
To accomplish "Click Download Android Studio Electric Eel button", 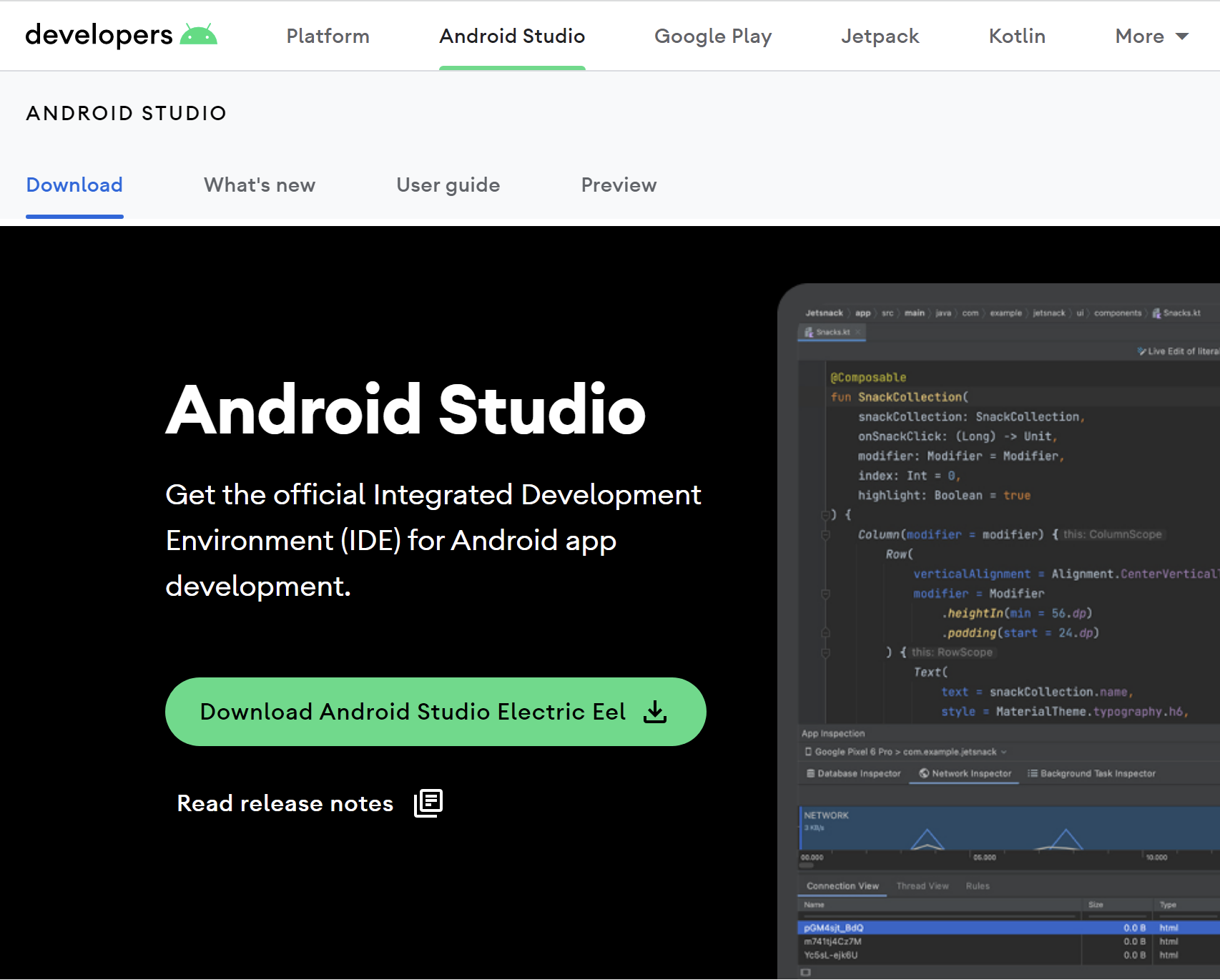I will click(436, 712).
